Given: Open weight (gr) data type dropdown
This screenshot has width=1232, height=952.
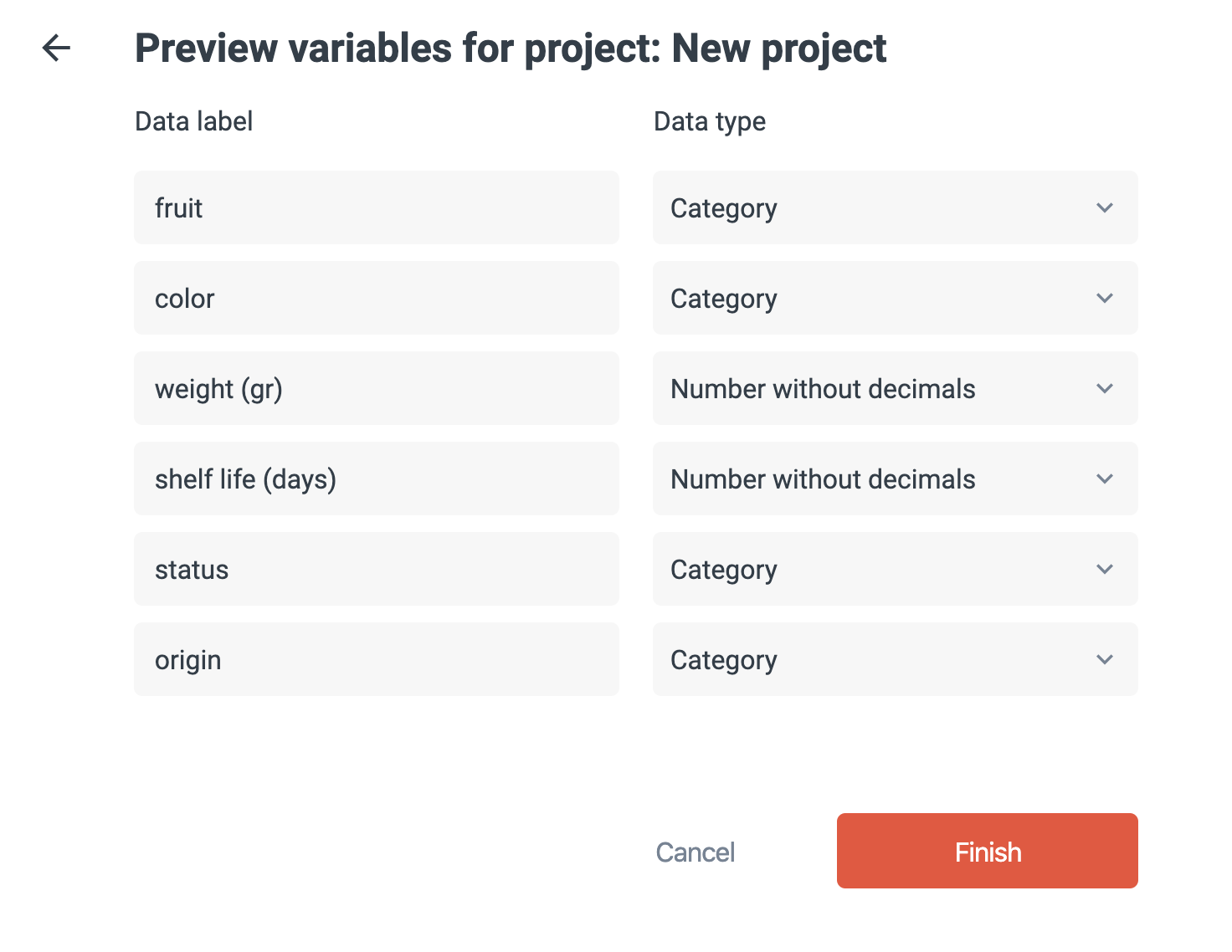Looking at the screenshot, I should tap(894, 388).
